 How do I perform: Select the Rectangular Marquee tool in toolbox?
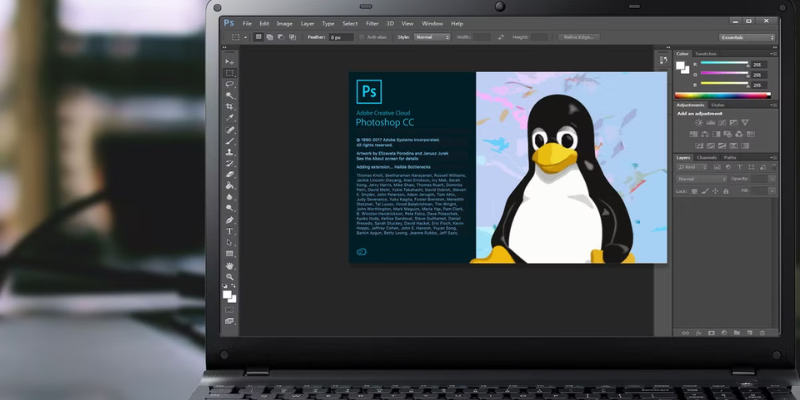click(x=229, y=73)
